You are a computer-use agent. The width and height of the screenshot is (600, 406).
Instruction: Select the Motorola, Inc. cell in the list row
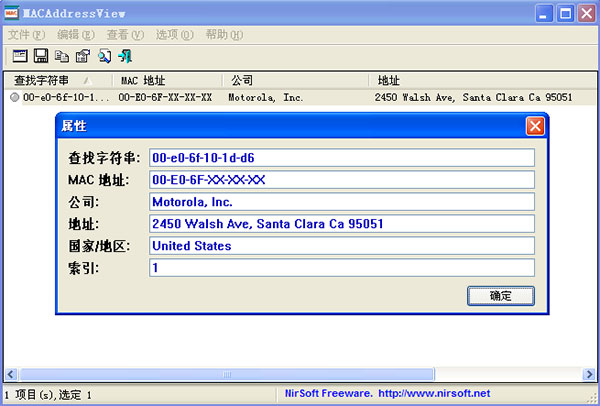tap(266, 98)
